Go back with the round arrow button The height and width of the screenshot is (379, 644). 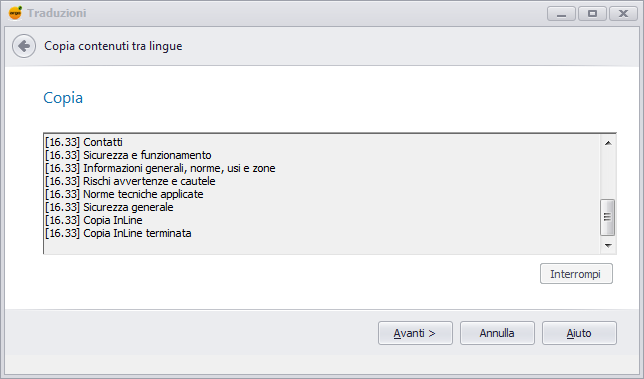pyautogui.click(x=24, y=46)
